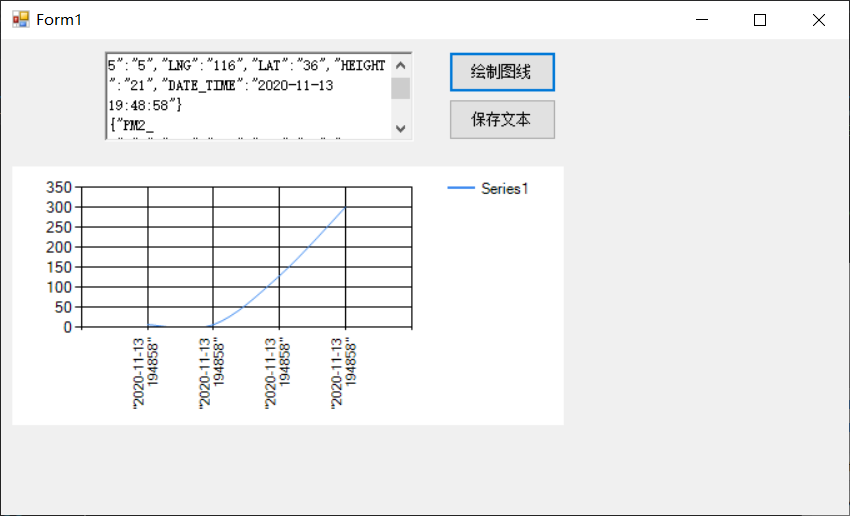Click the 0 y-axis label
This screenshot has height=516, width=850.
point(68,327)
